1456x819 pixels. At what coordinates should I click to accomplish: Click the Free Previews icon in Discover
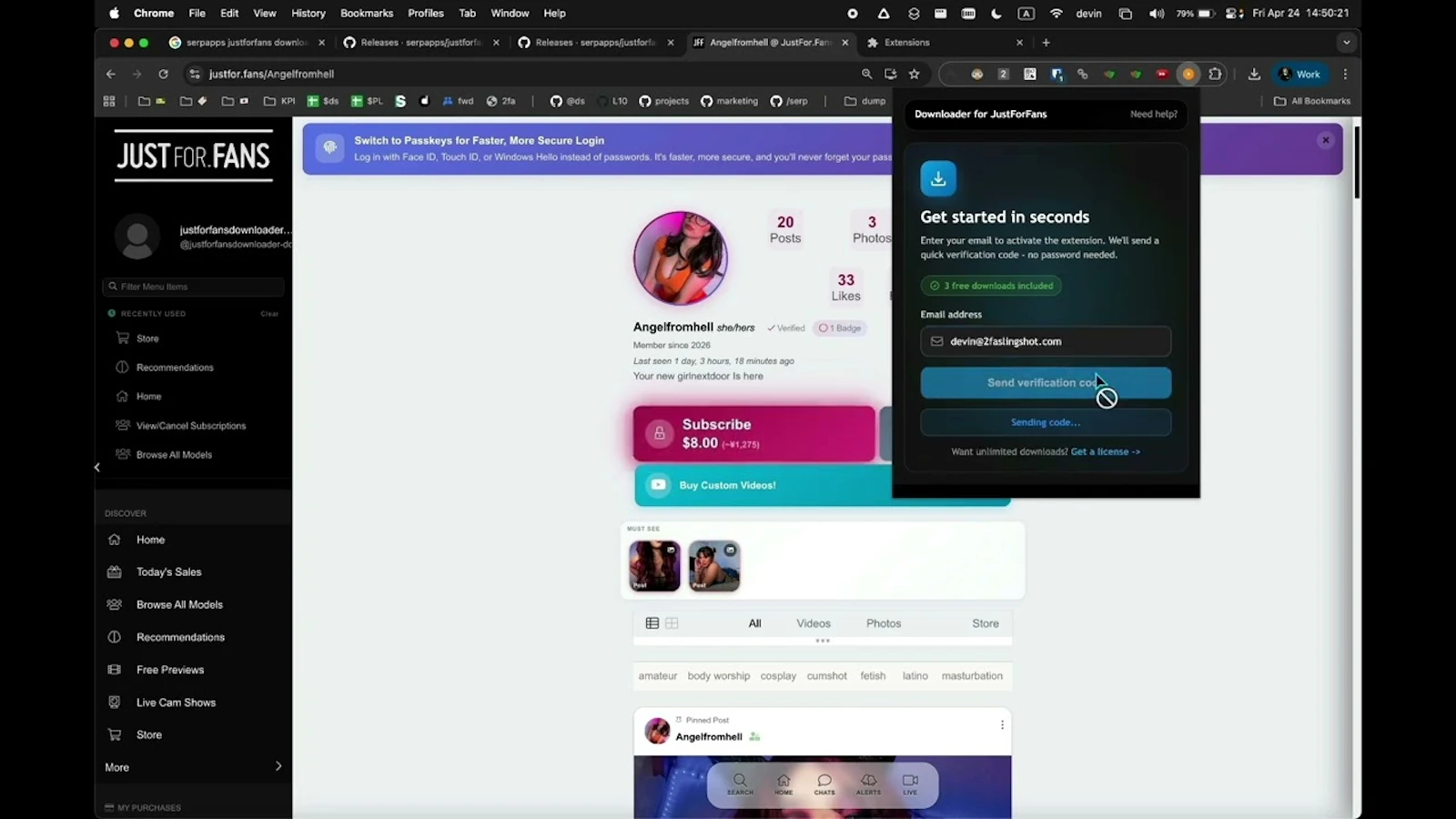(115, 670)
